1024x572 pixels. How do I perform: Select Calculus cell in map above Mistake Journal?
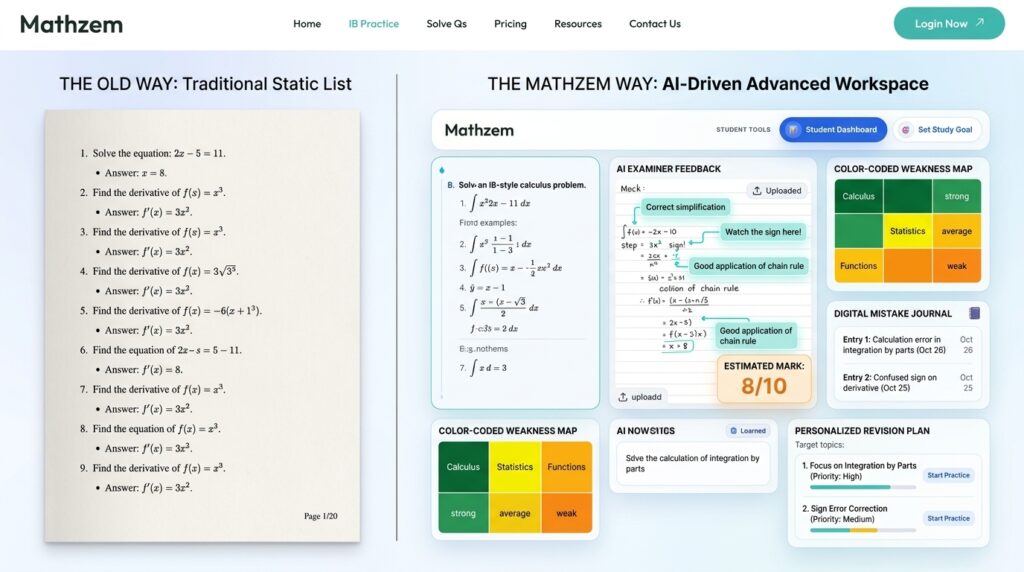(x=859, y=196)
